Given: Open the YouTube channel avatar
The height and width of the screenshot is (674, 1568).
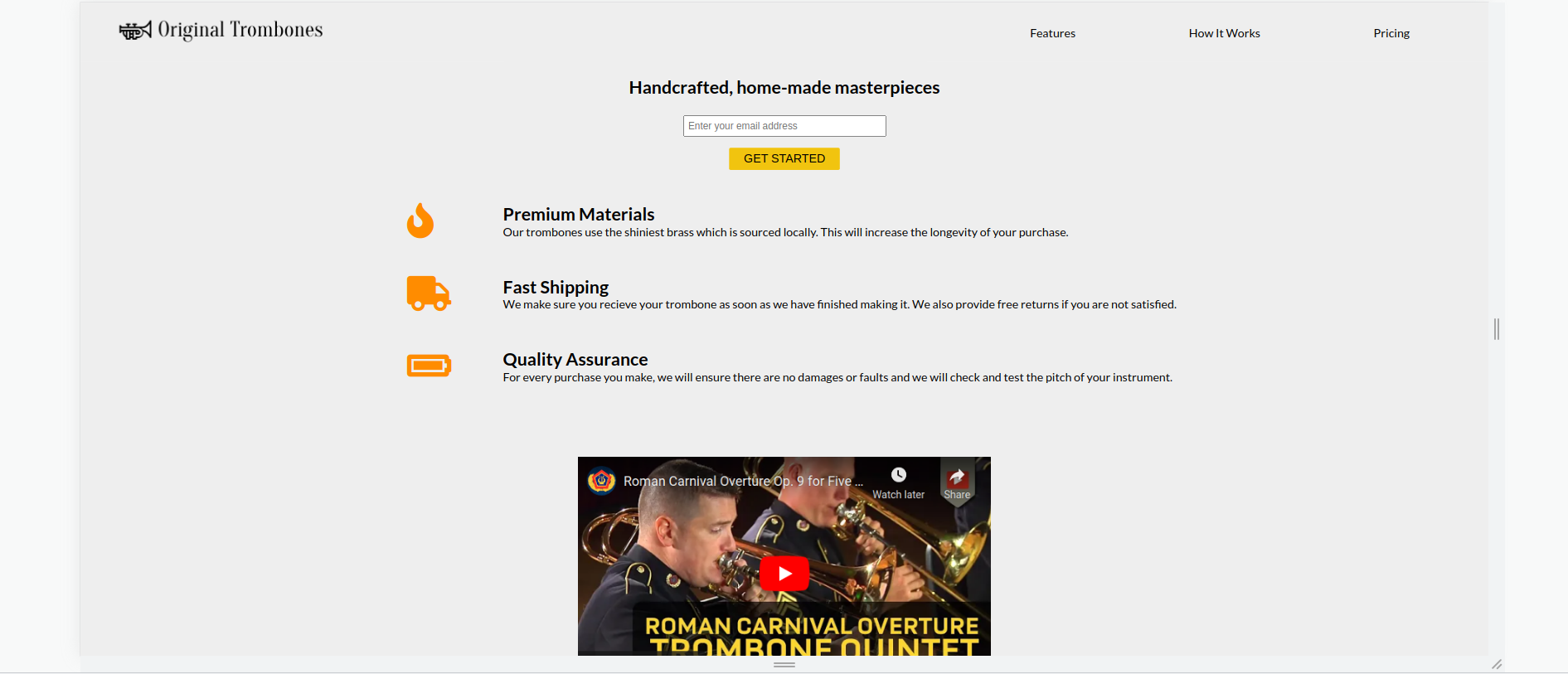Looking at the screenshot, I should pos(602,481).
